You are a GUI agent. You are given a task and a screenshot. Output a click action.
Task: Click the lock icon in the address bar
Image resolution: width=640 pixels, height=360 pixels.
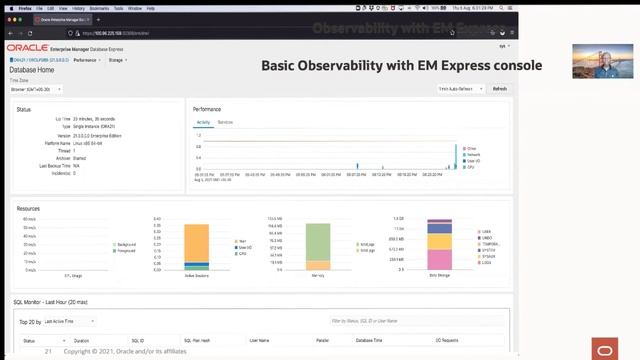(78, 33)
